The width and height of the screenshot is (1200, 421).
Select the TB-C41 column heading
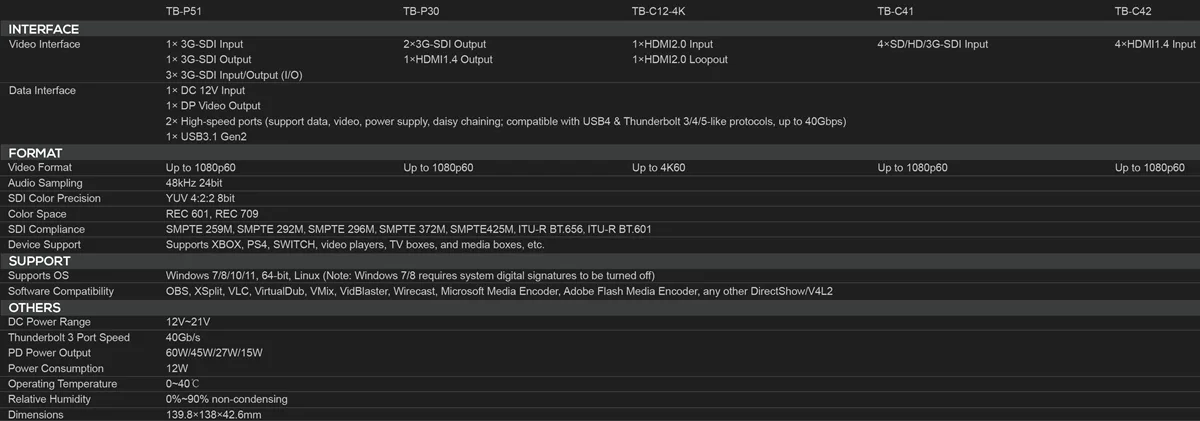pyautogui.click(x=896, y=11)
